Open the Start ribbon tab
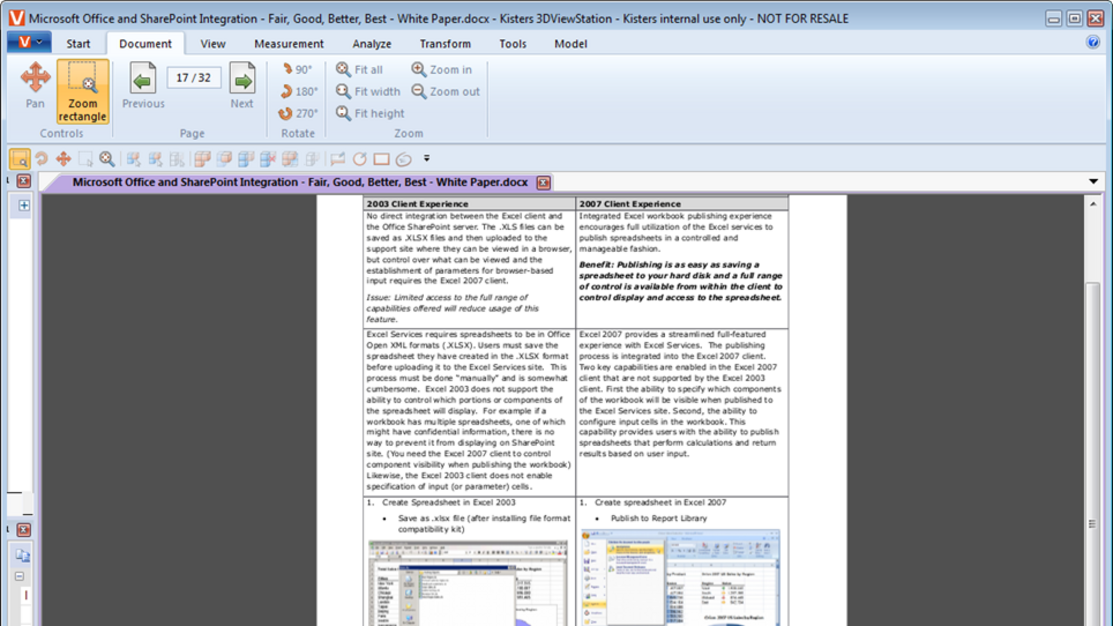The width and height of the screenshot is (1113, 626). [x=78, y=43]
